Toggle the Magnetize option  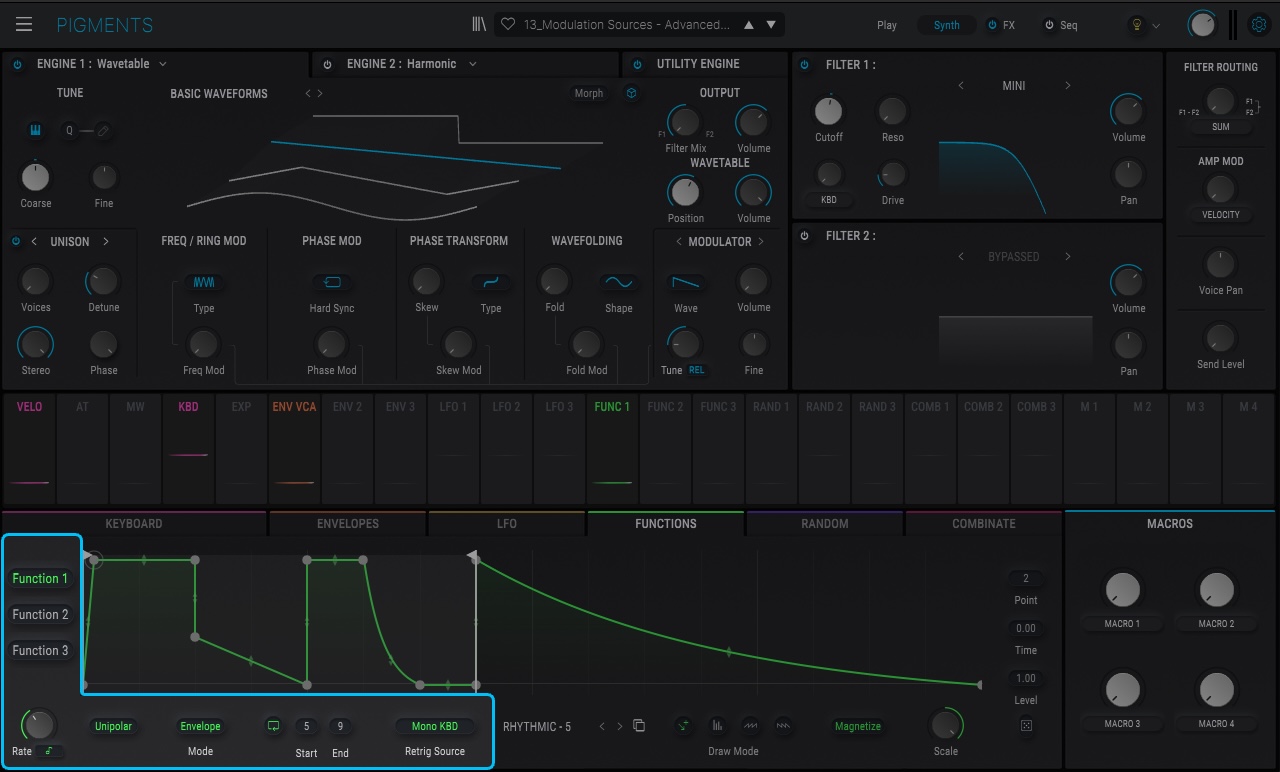[858, 726]
